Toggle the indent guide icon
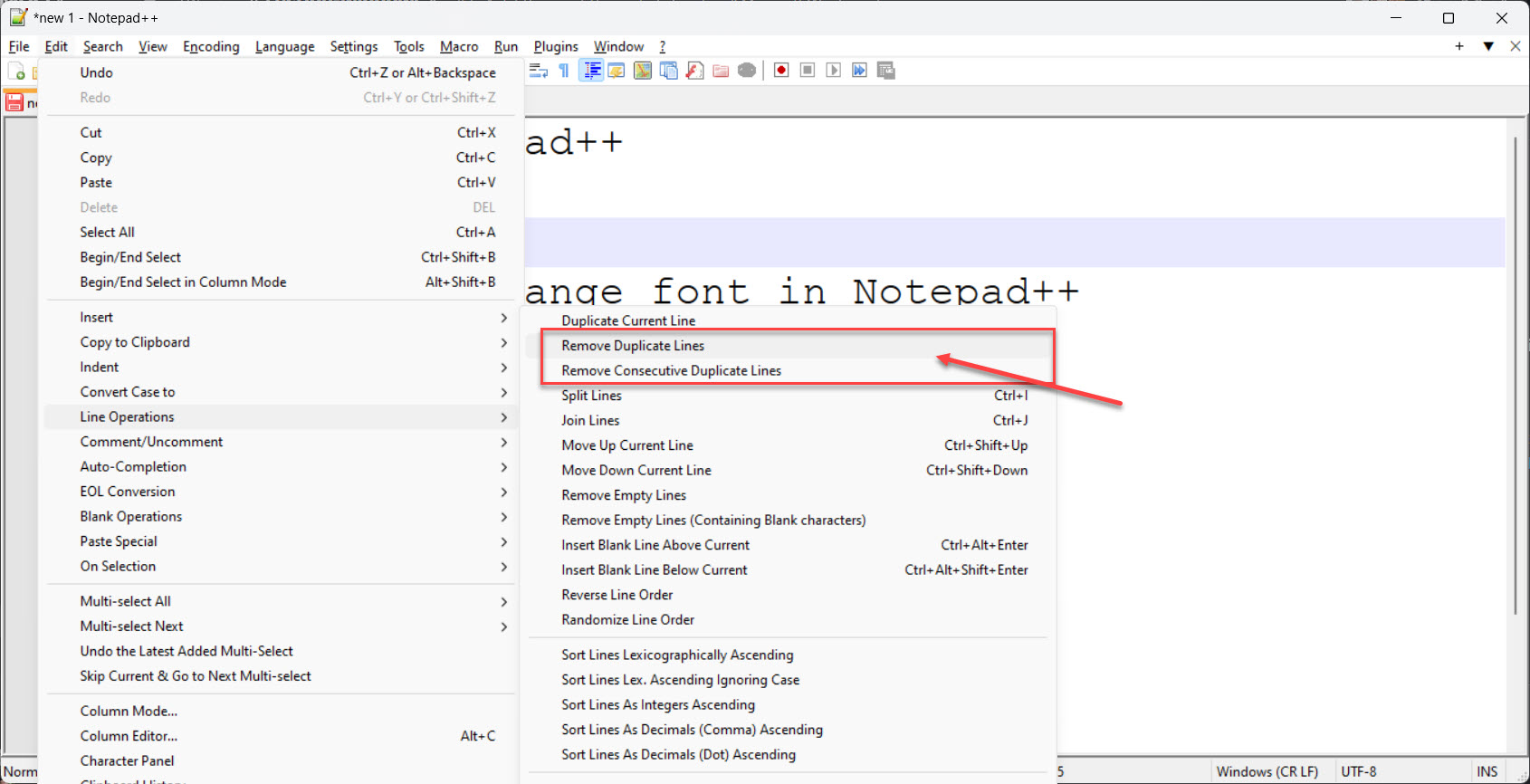 591,71
